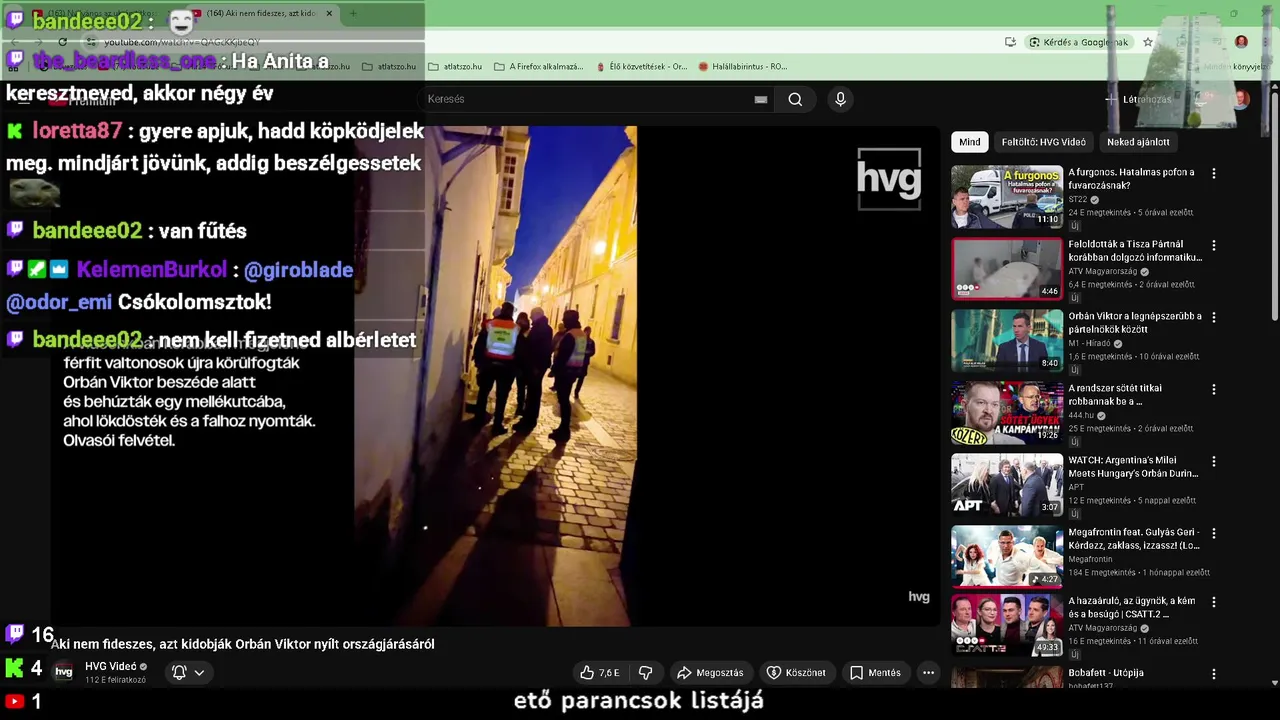1280x720 pixels.
Task: Open options menu for A hazaáruló, az ügynök
Action: coord(1214,602)
